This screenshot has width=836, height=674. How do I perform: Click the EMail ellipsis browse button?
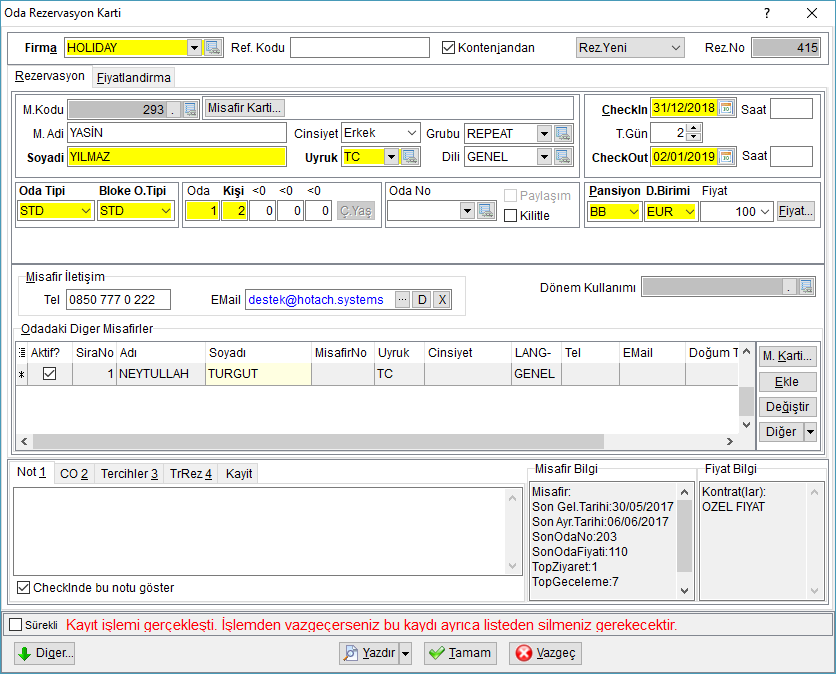tap(403, 300)
